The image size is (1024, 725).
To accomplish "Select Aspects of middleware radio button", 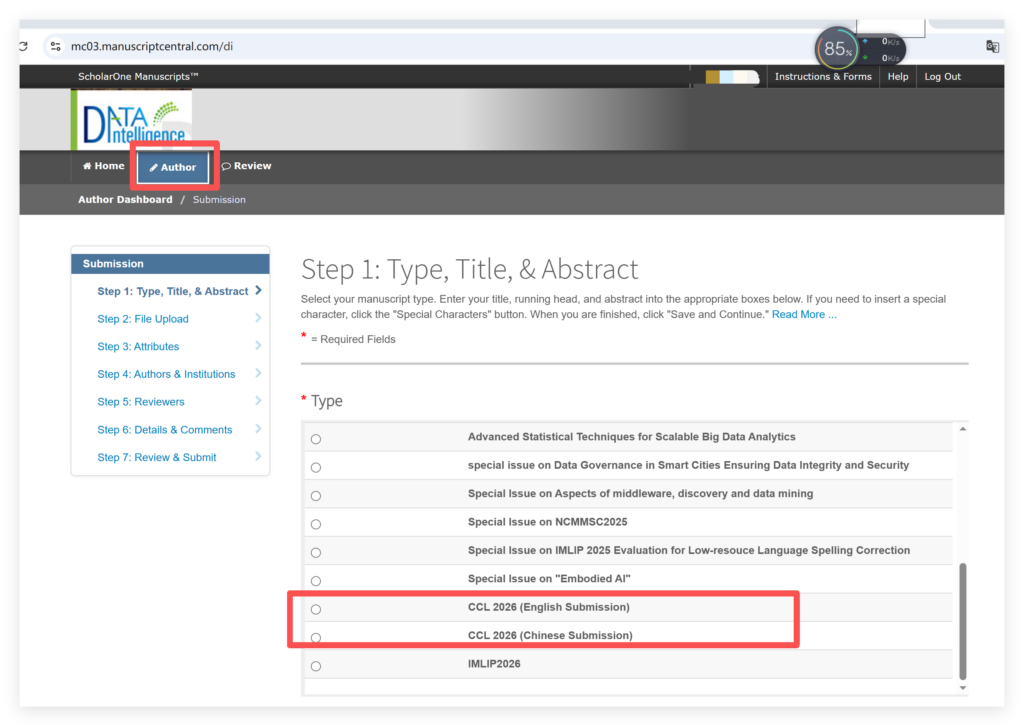I will (316, 496).
